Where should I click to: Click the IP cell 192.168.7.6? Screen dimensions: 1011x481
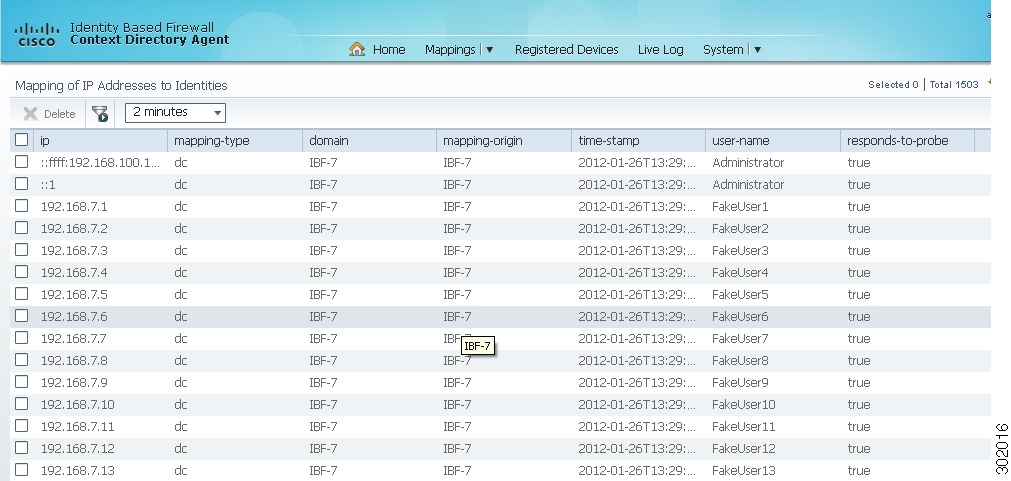[74, 317]
